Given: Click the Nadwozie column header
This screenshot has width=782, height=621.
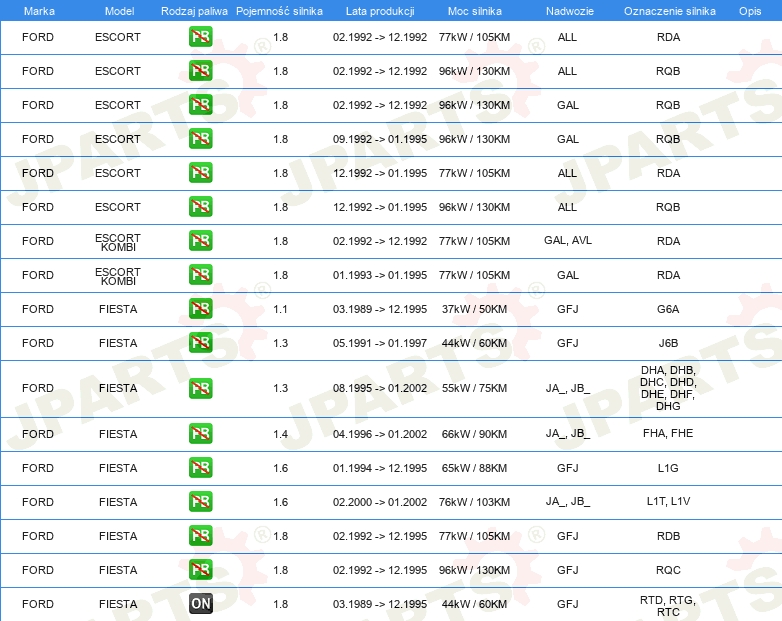Looking at the screenshot, I should pyautogui.click(x=570, y=11).
